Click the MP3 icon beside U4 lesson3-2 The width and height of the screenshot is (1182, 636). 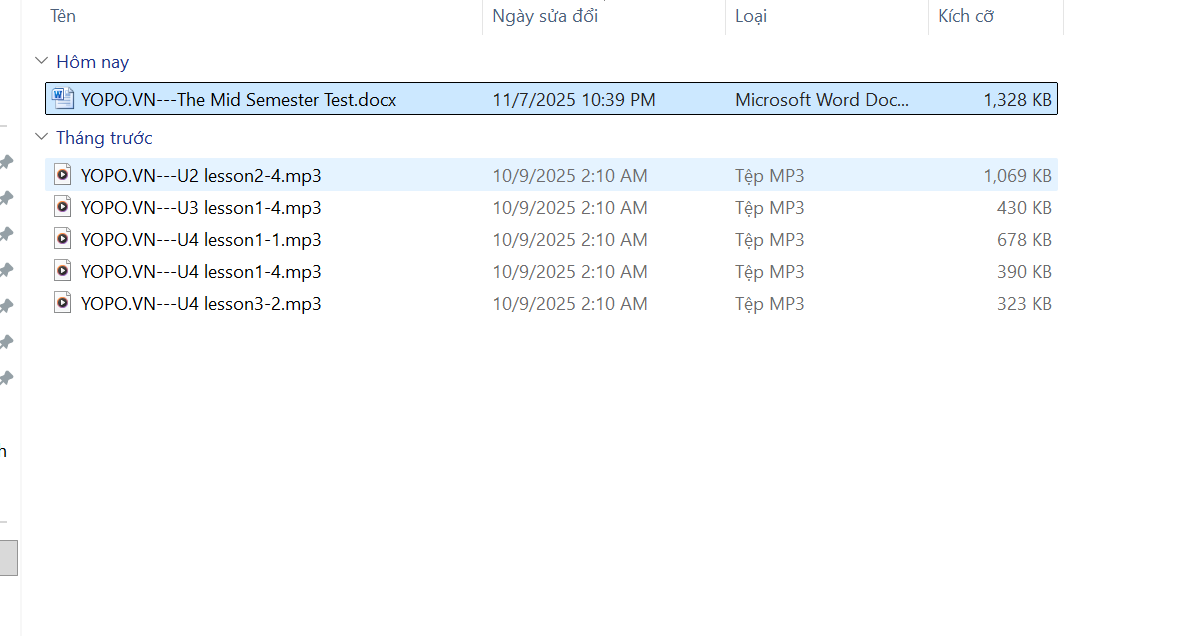coord(63,303)
